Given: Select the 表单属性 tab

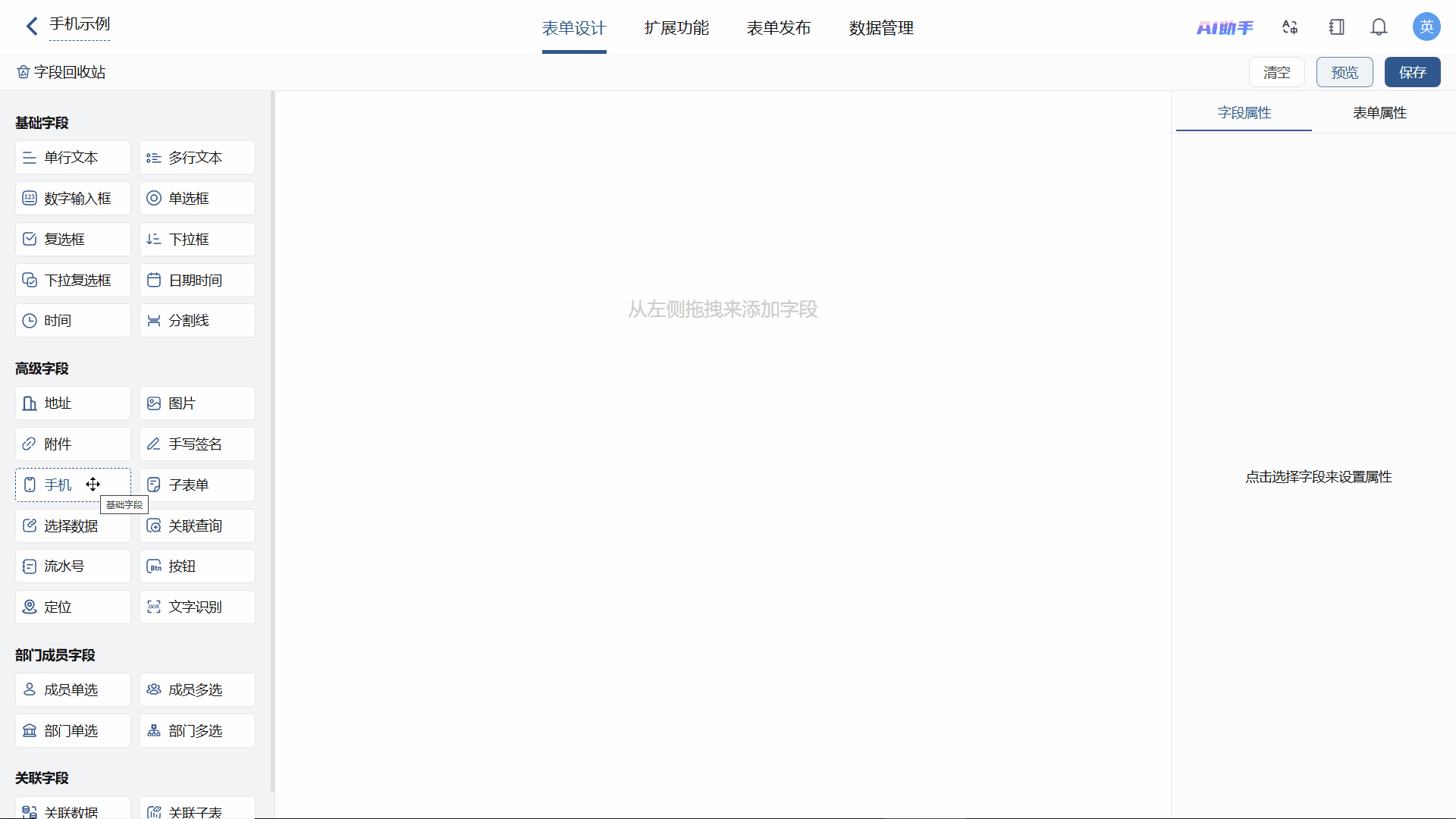Looking at the screenshot, I should pos(1379,113).
